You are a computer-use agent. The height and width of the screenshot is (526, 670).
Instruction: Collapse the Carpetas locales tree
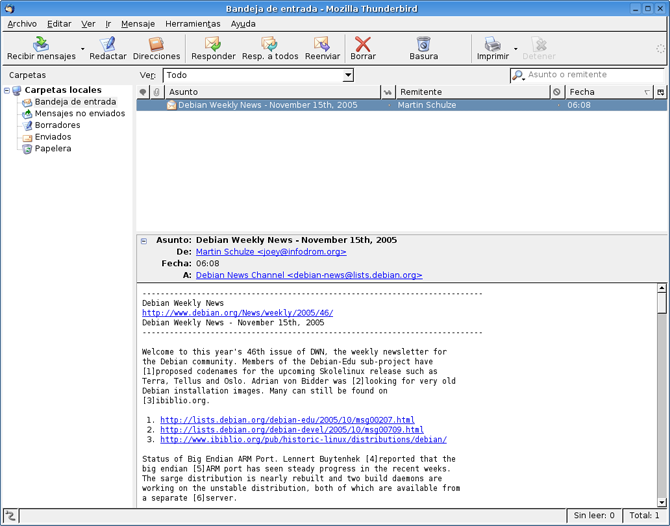[x=7, y=90]
